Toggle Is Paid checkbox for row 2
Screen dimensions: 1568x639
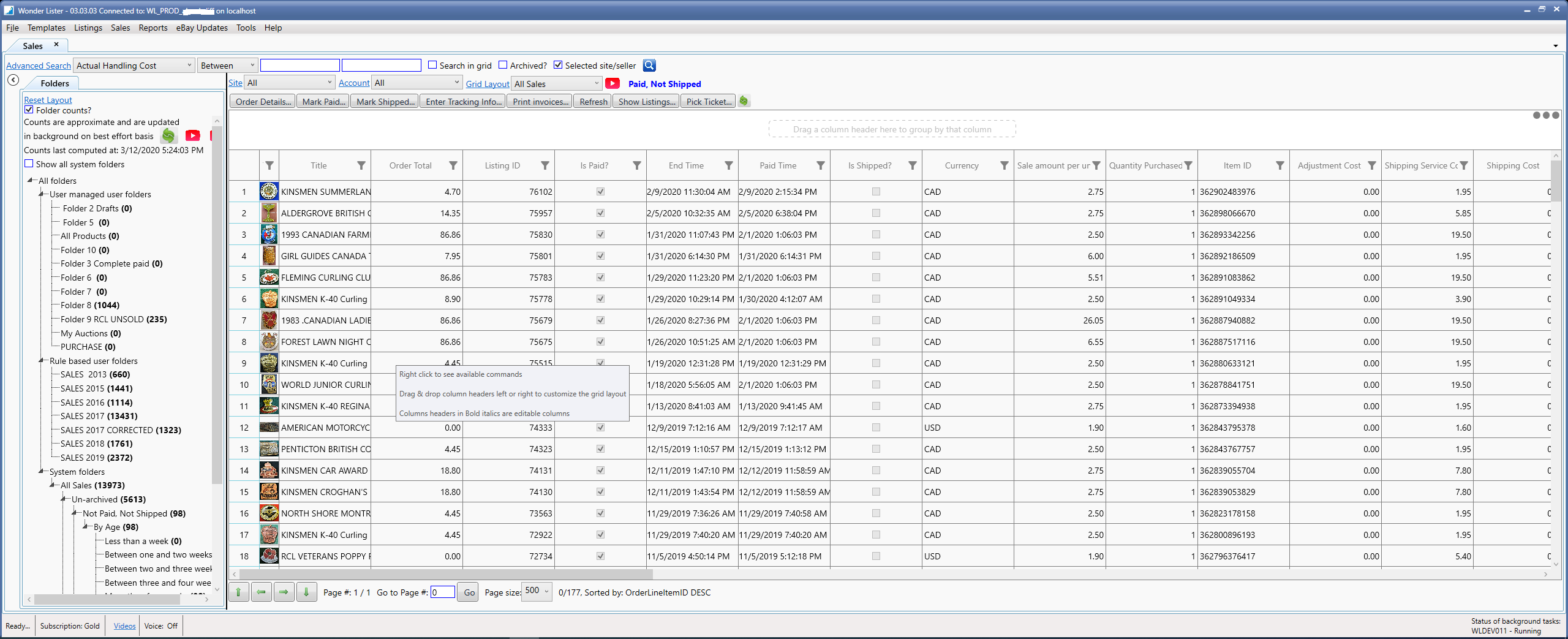click(x=600, y=213)
